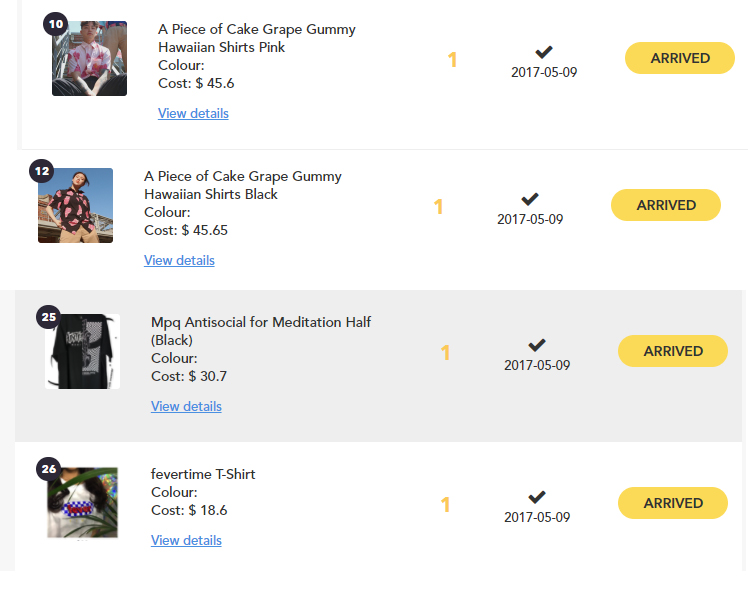Click the number 12 badge
Viewport: 748px width, 593px height.
point(42,170)
